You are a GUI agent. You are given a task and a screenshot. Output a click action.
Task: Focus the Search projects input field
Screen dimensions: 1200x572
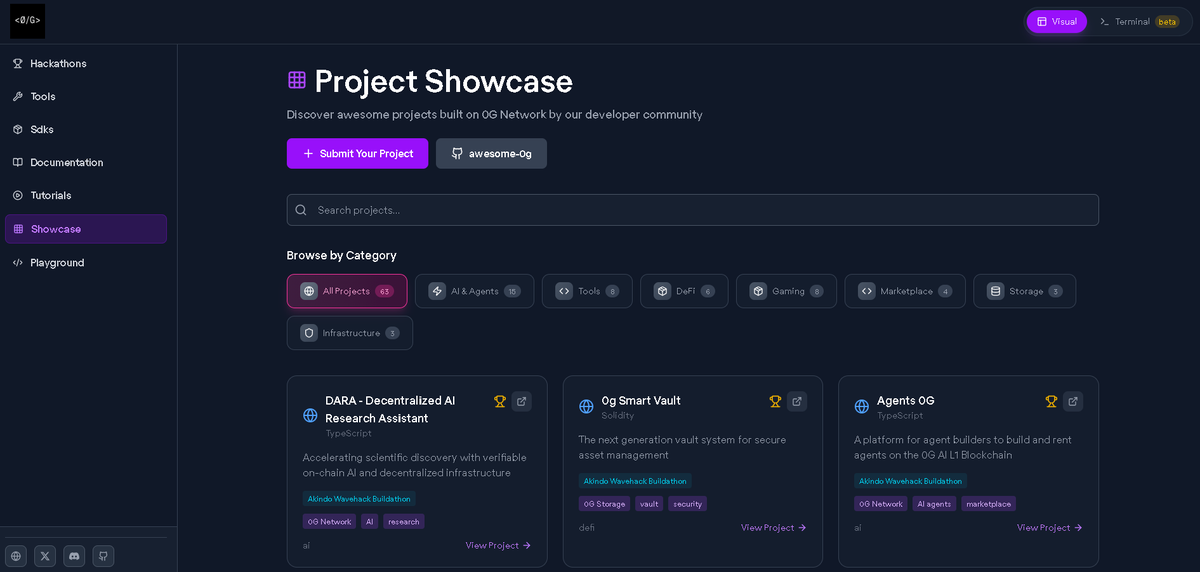693,210
